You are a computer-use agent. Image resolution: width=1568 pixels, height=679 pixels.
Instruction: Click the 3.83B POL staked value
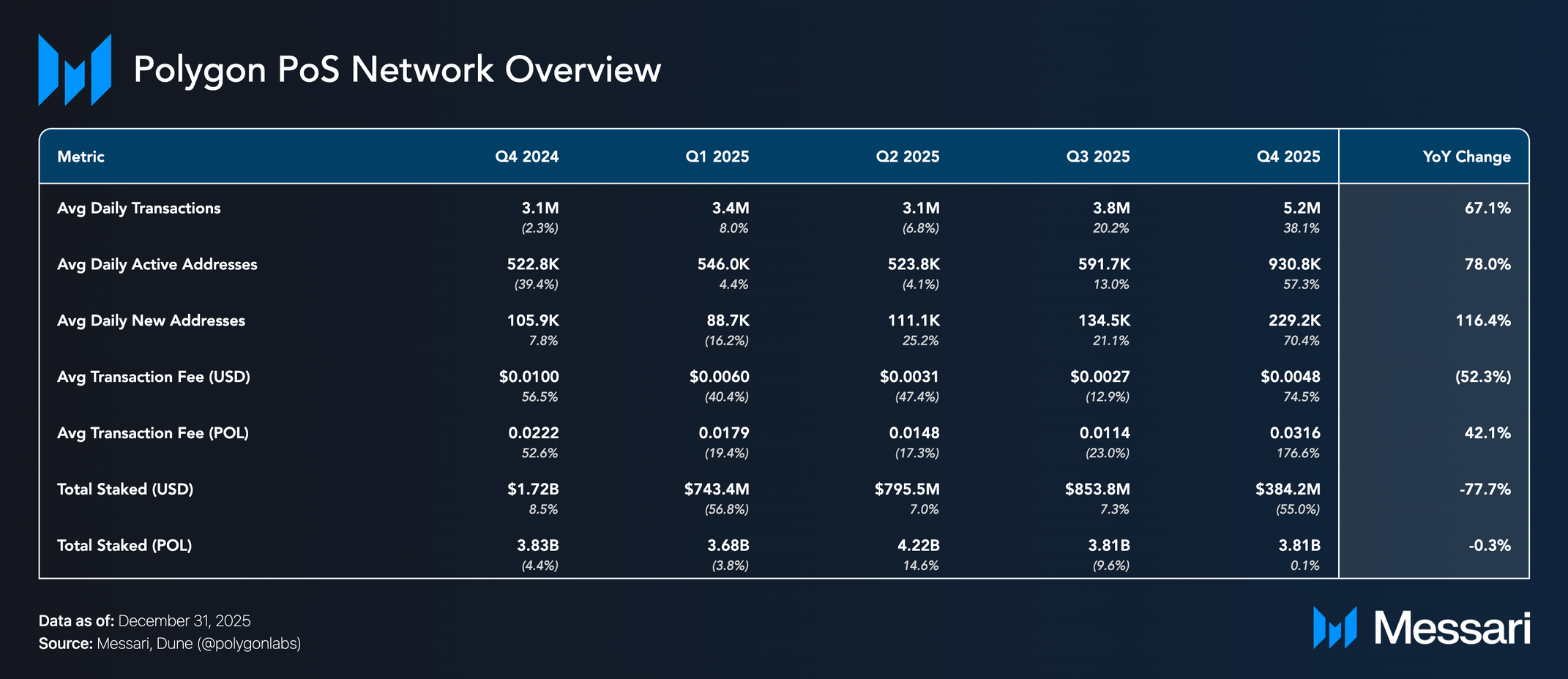538,546
